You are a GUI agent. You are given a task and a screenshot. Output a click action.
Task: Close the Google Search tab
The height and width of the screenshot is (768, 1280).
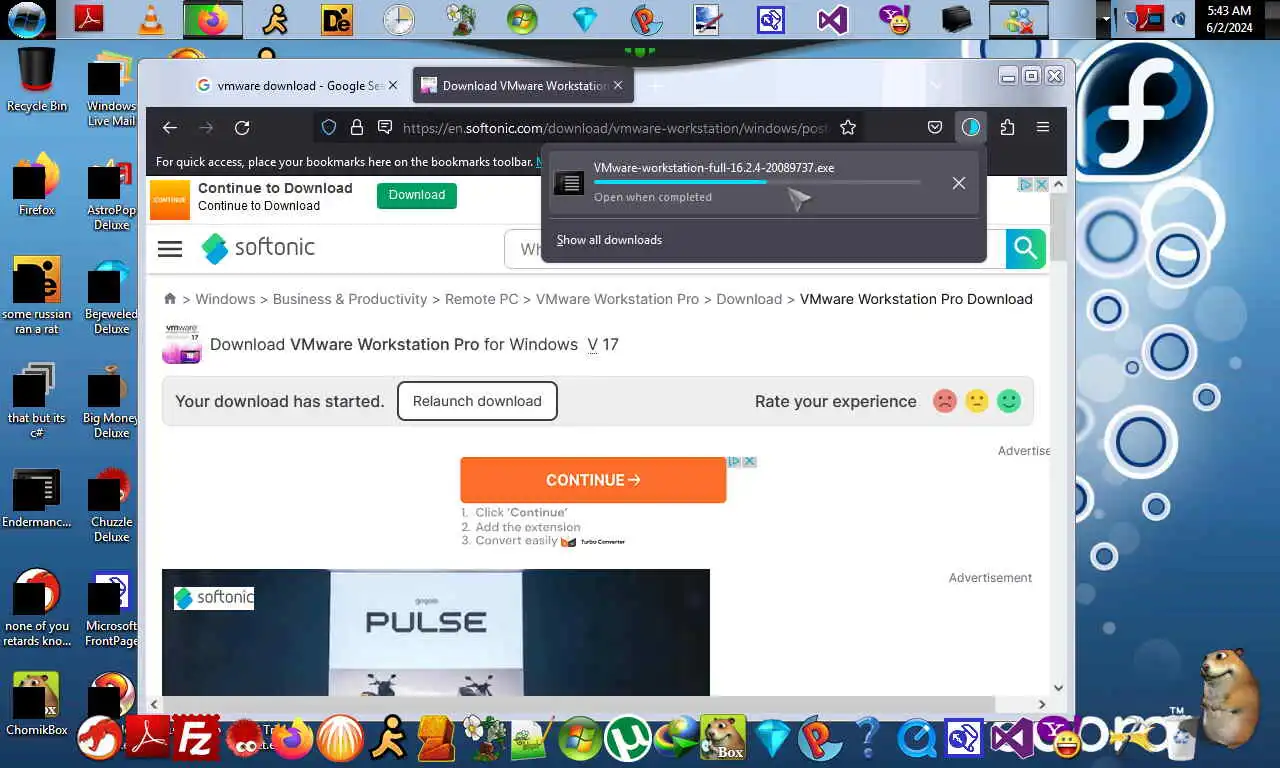point(393,86)
